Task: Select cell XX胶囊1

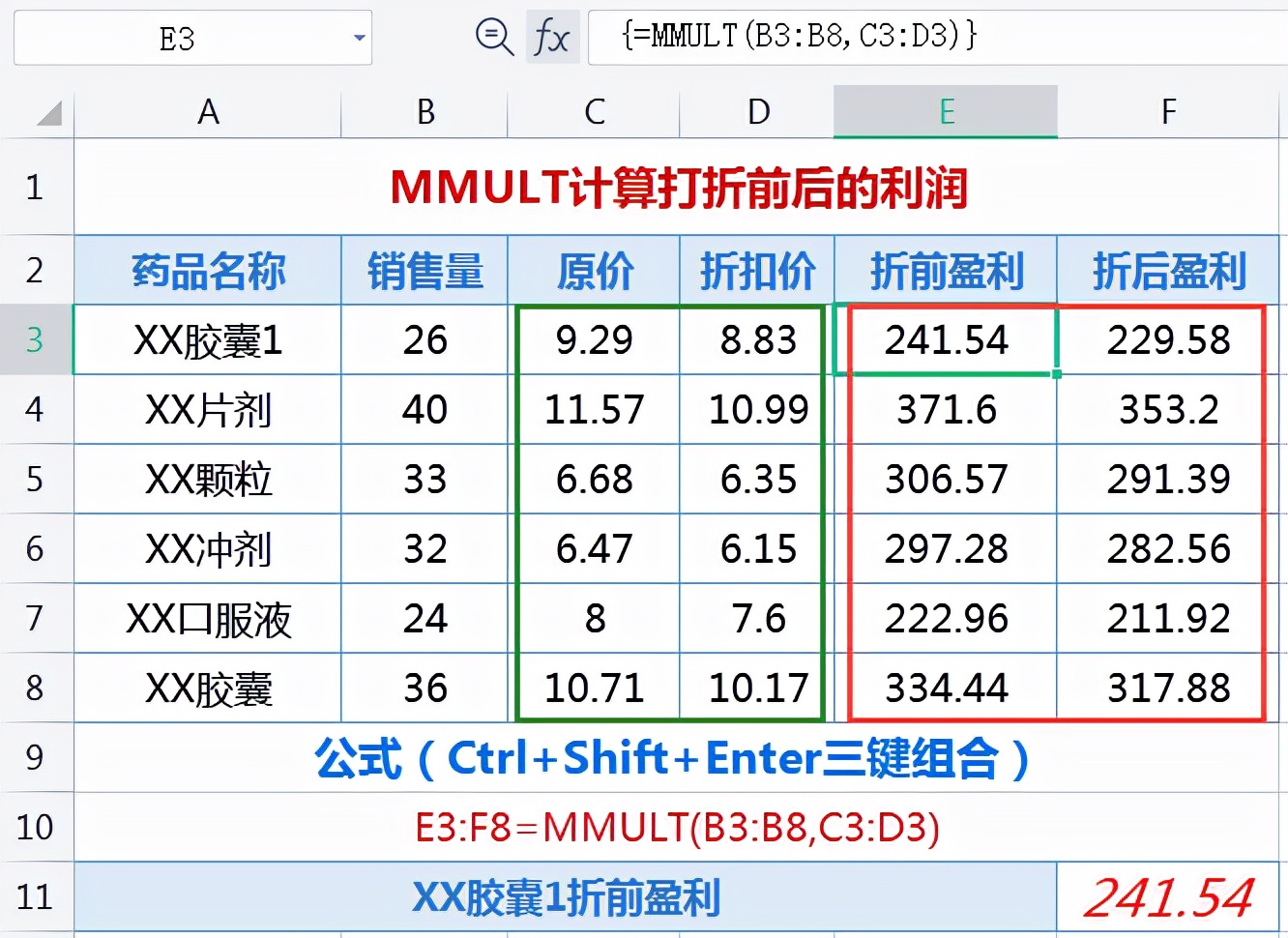Action: click(208, 339)
